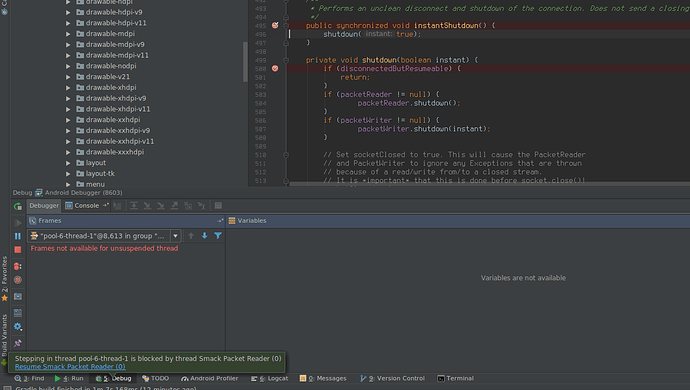
Task: Click the Mute Breakpoints icon
Action: tap(18, 280)
